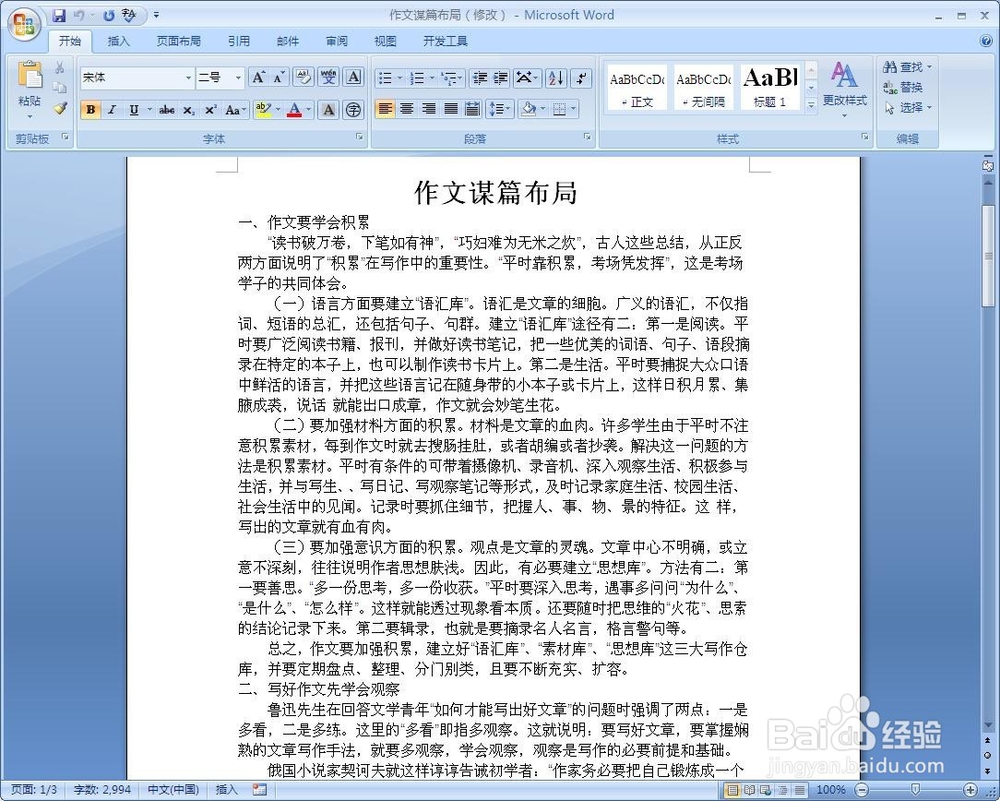Toggle Align Right paragraph alignment

[429, 109]
